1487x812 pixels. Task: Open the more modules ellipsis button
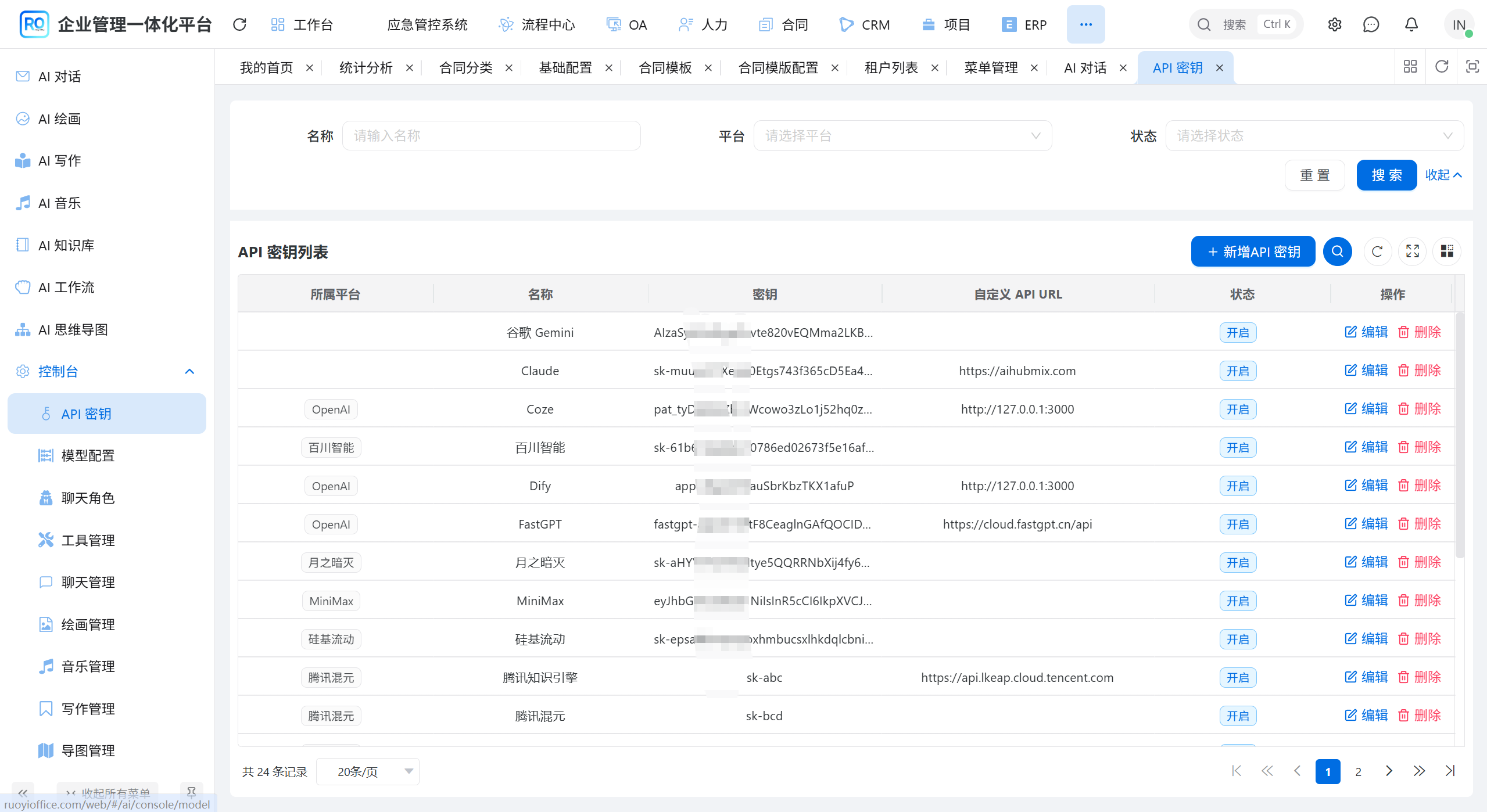pyautogui.click(x=1085, y=24)
